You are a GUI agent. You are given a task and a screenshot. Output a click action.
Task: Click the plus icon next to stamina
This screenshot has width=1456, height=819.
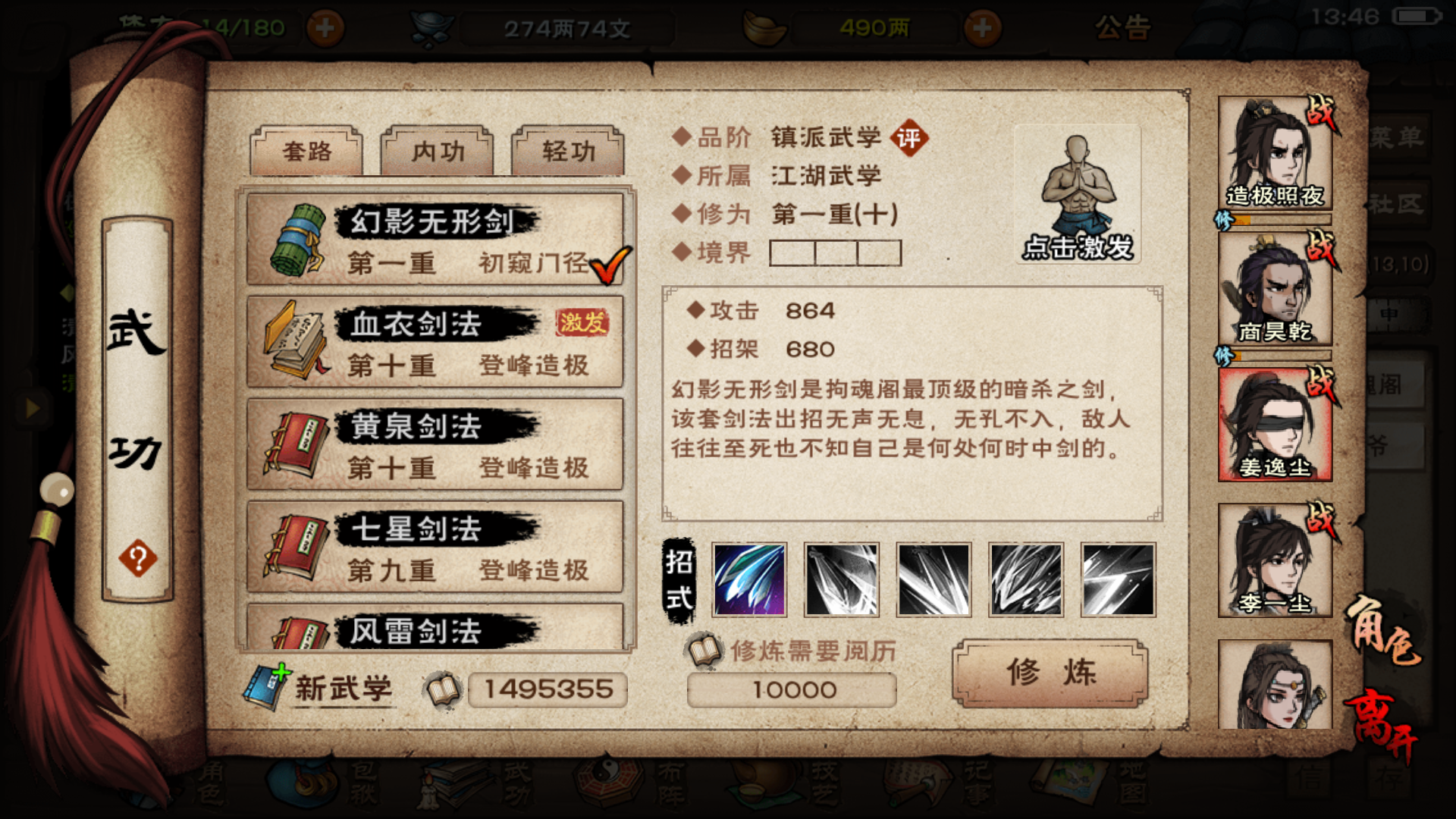pyautogui.click(x=325, y=28)
